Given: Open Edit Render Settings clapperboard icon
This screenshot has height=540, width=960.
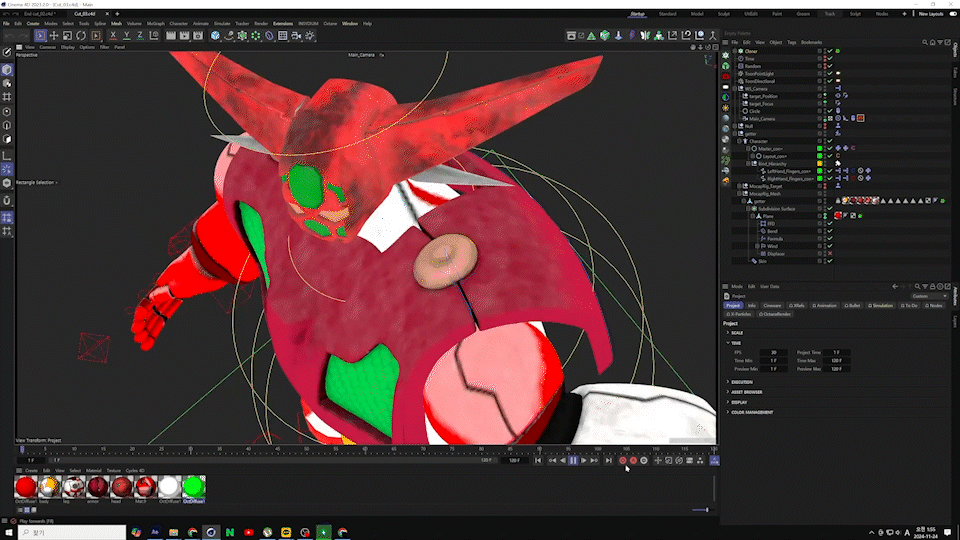Looking at the screenshot, I should point(198,36).
